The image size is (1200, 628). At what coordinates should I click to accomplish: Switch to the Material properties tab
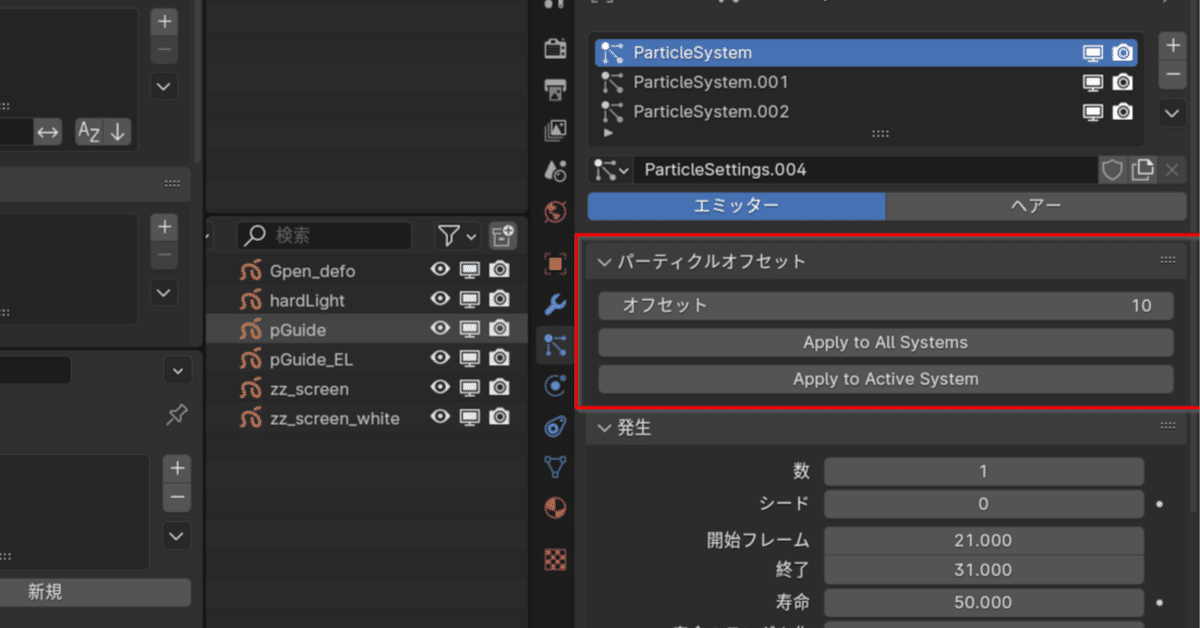coord(555,508)
